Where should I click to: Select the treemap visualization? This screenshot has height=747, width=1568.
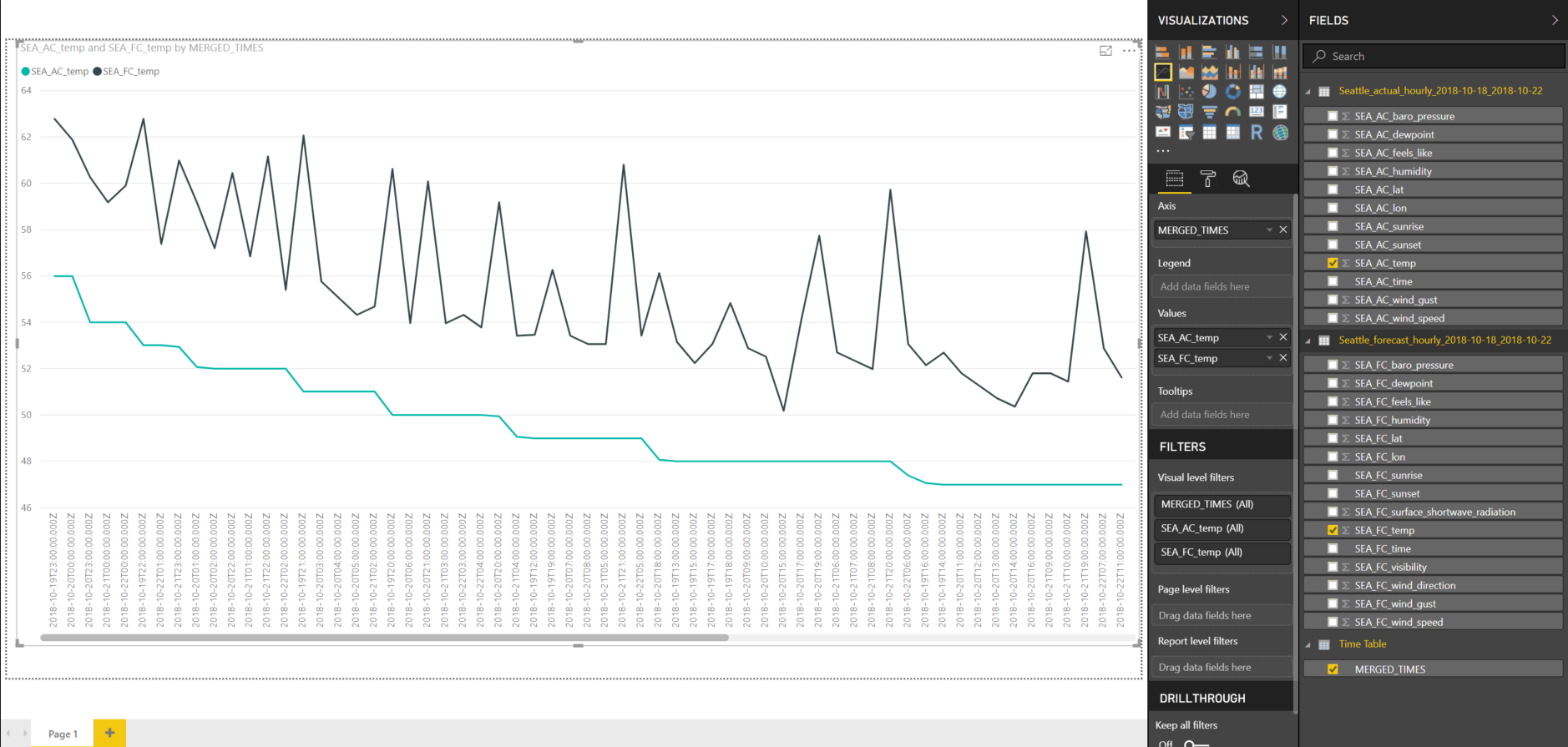[x=1257, y=92]
